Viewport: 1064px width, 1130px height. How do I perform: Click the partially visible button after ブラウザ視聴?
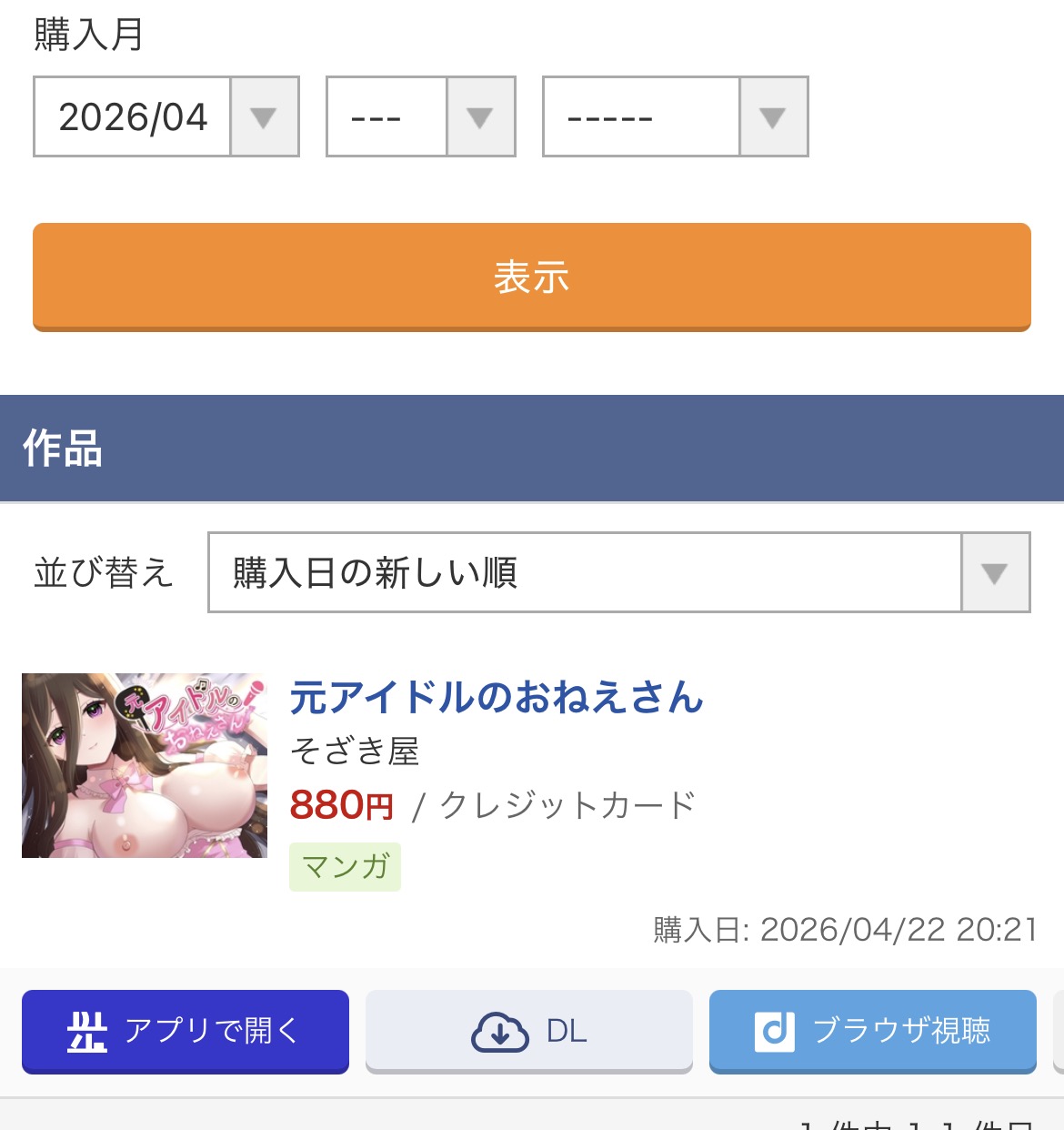tap(1059, 1032)
